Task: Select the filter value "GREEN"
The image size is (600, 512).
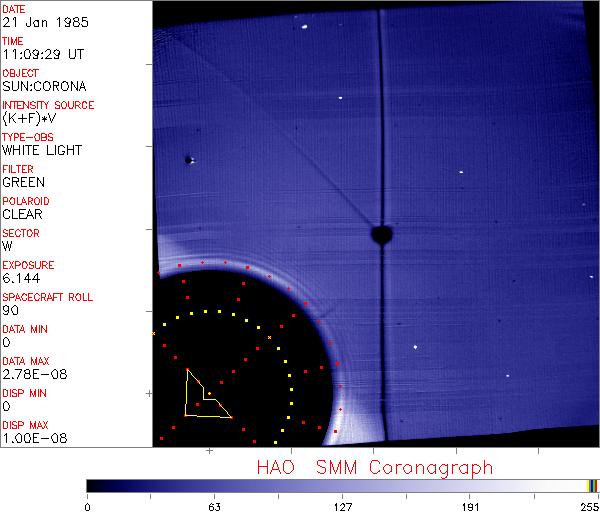Action: click(24, 182)
